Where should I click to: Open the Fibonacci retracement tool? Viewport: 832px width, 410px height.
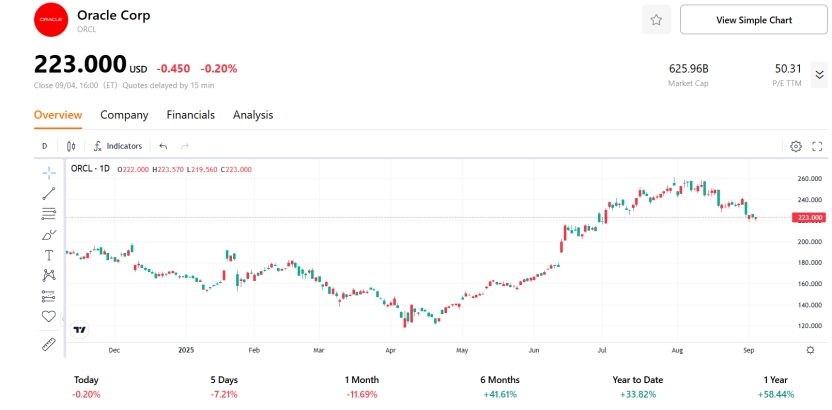click(x=48, y=214)
